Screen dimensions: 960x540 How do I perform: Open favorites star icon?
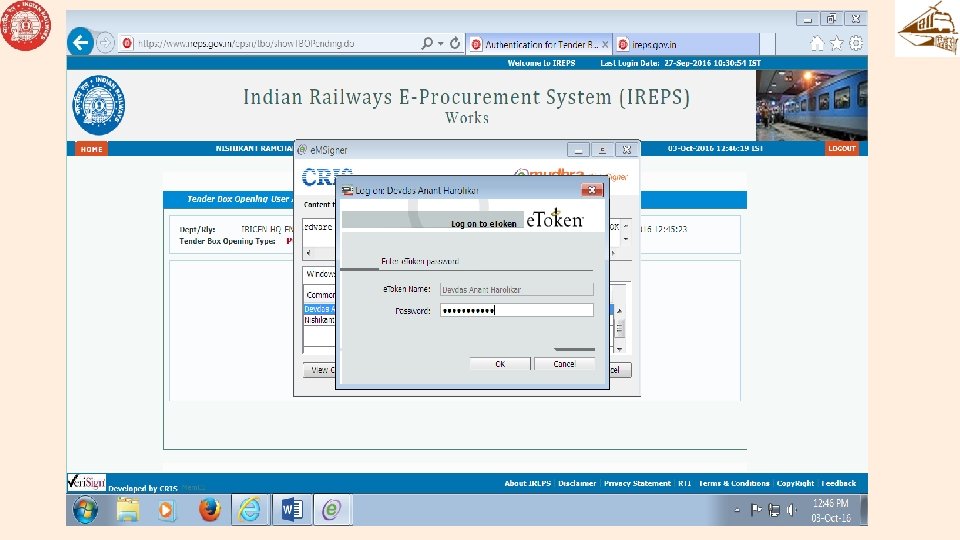[836, 43]
